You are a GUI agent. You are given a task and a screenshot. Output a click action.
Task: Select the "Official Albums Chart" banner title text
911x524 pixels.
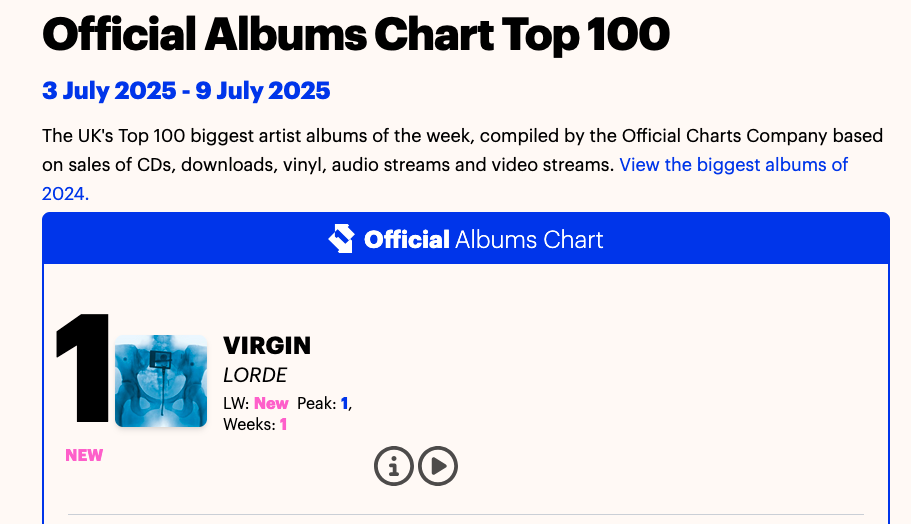[484, 240]
